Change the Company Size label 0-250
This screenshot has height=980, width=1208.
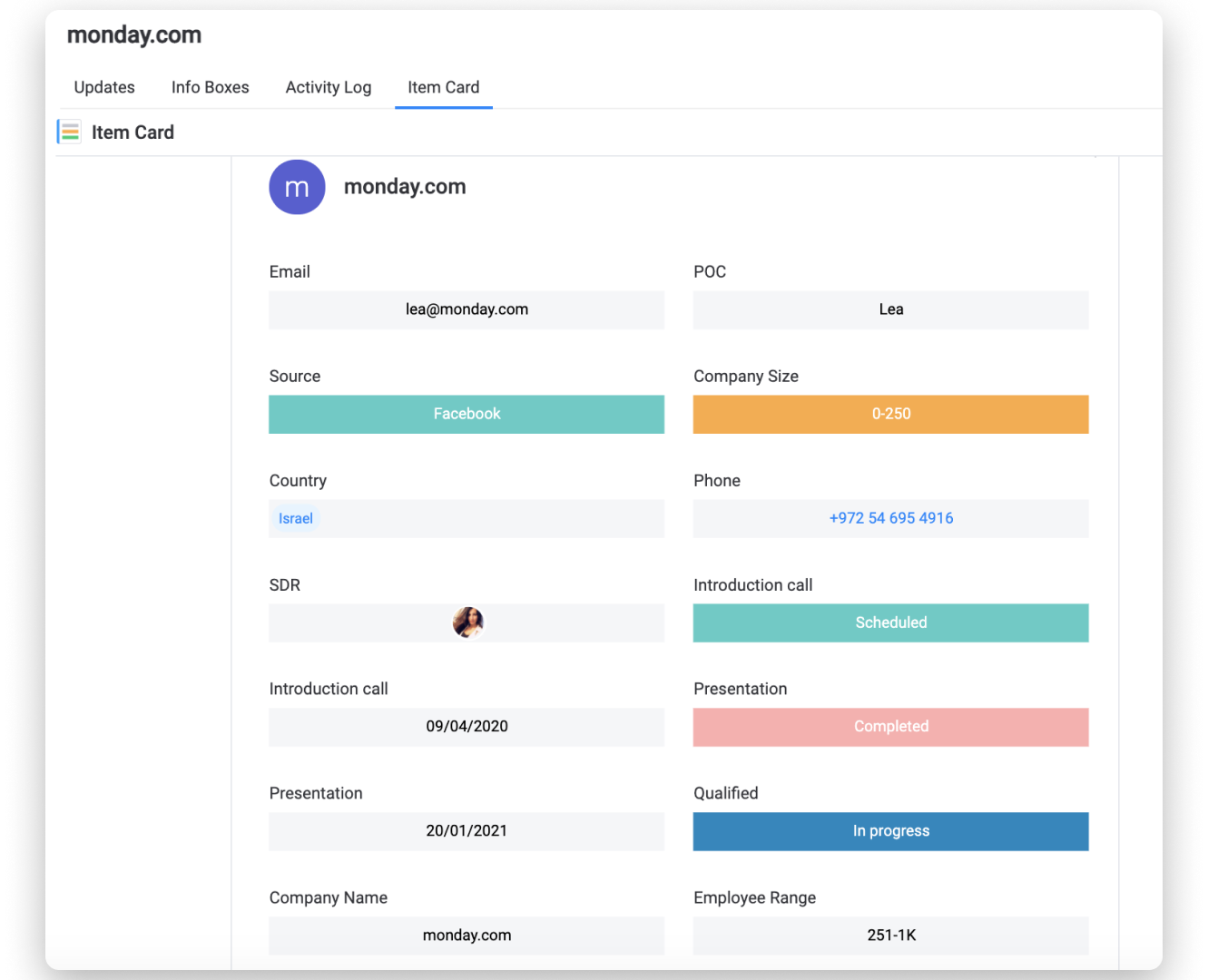pyautogui.click(x=890, y=414)
